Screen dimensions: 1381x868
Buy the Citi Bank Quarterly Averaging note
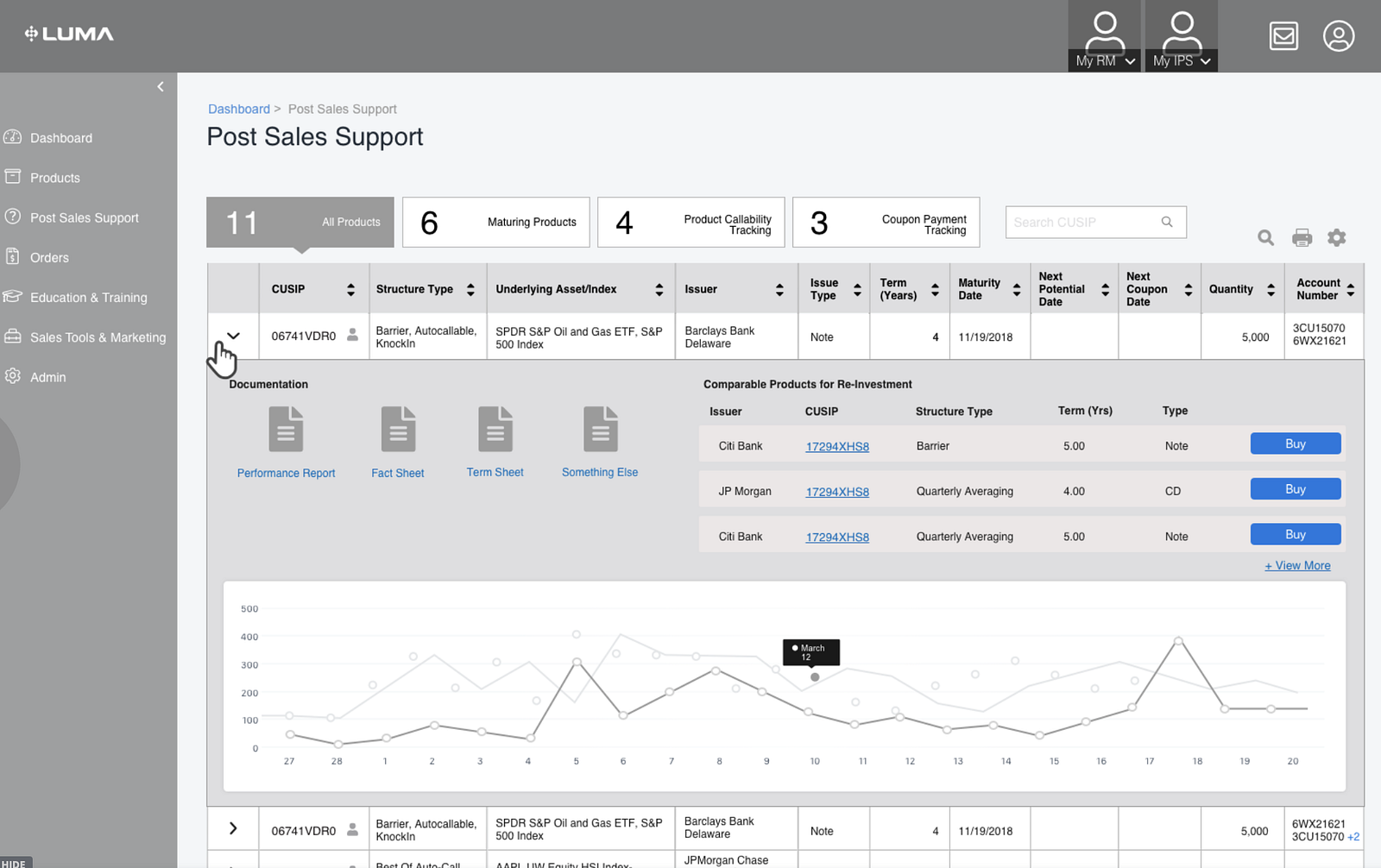pyautogui.click(x=1296, y=534)
